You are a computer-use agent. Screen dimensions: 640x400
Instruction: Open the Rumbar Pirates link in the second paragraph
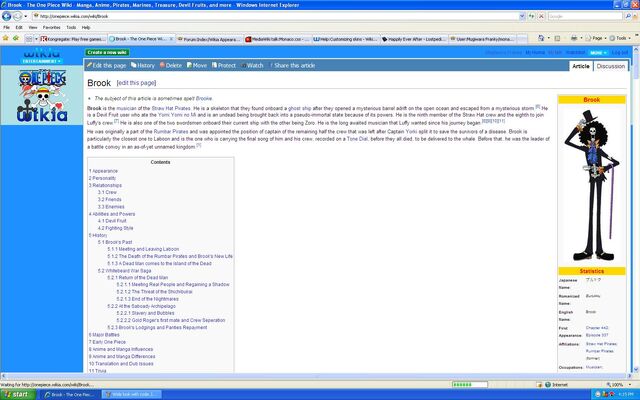coord(171,131)
